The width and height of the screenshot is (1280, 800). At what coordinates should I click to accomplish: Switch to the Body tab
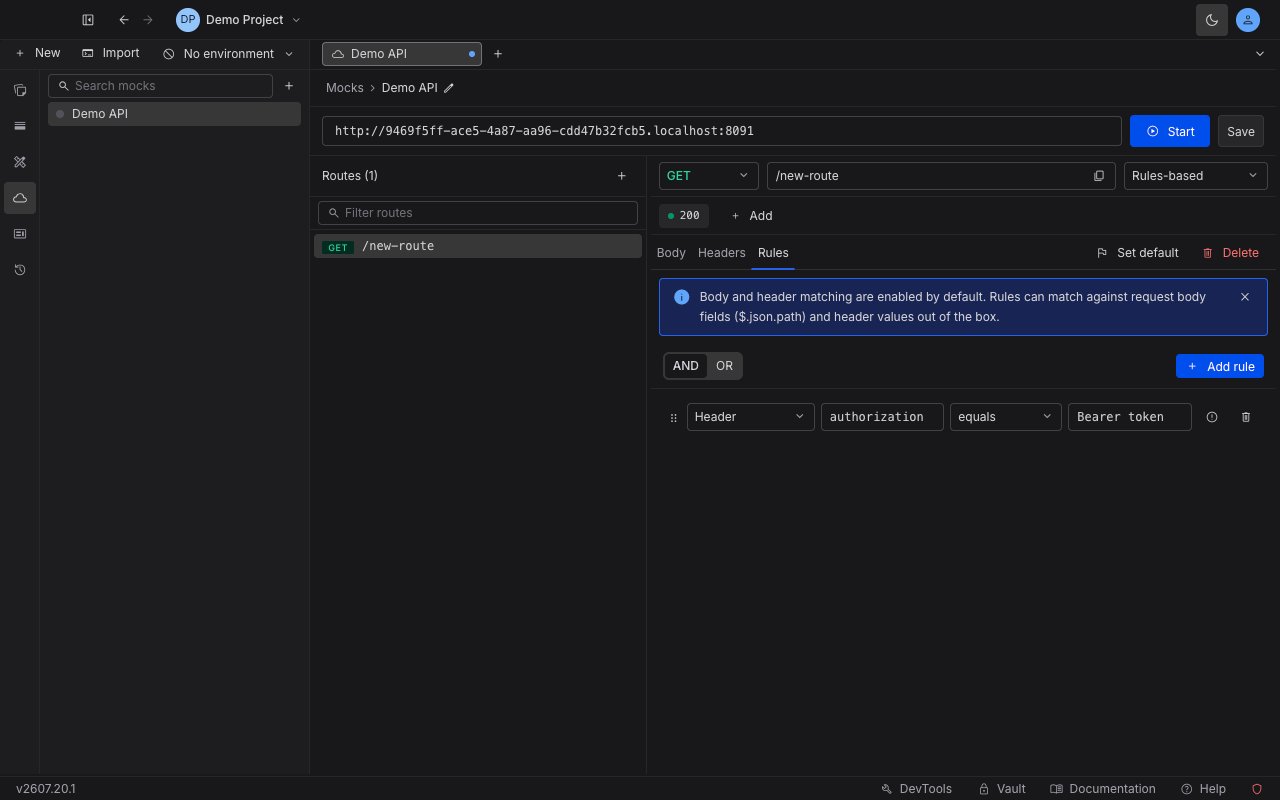click(x=671, y=253)
